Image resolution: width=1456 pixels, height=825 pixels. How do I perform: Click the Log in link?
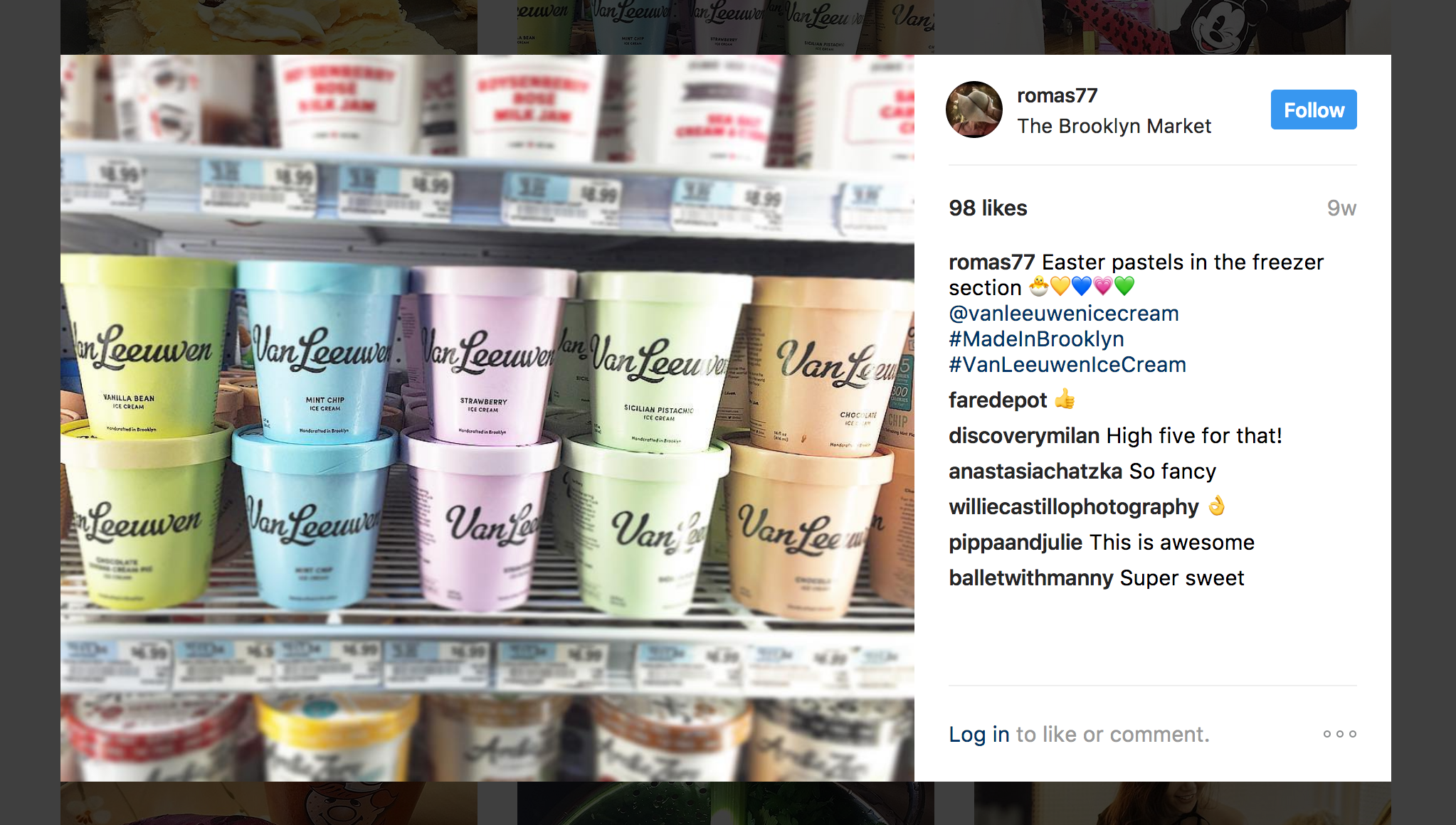point(979,734)
